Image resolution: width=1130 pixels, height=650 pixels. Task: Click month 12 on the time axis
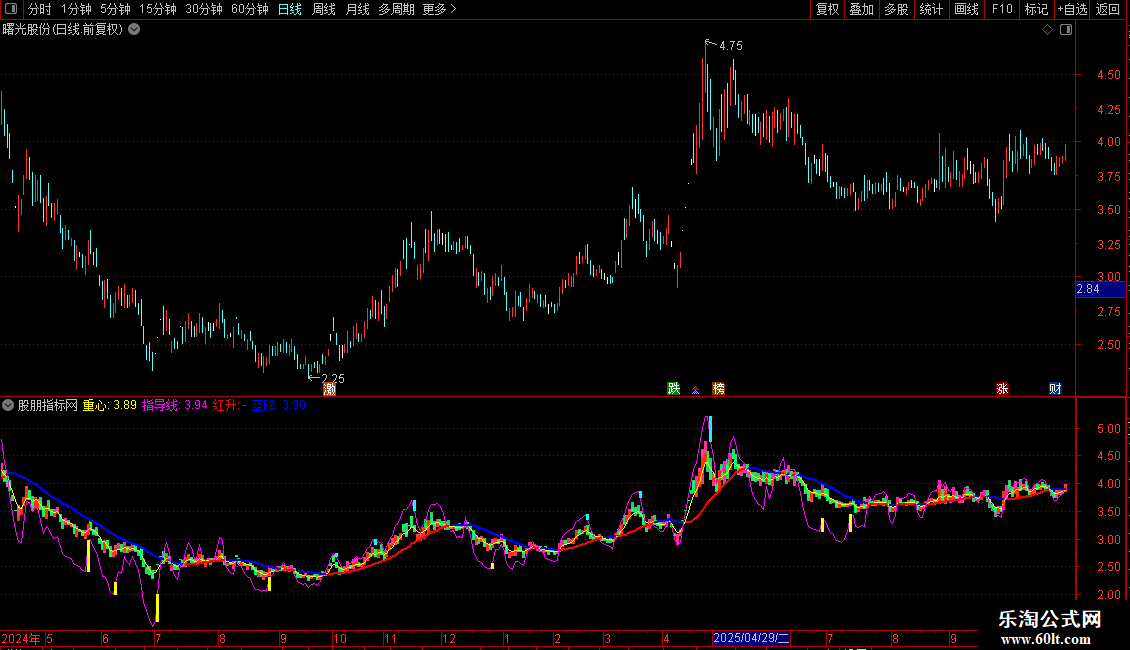[448, 638]
